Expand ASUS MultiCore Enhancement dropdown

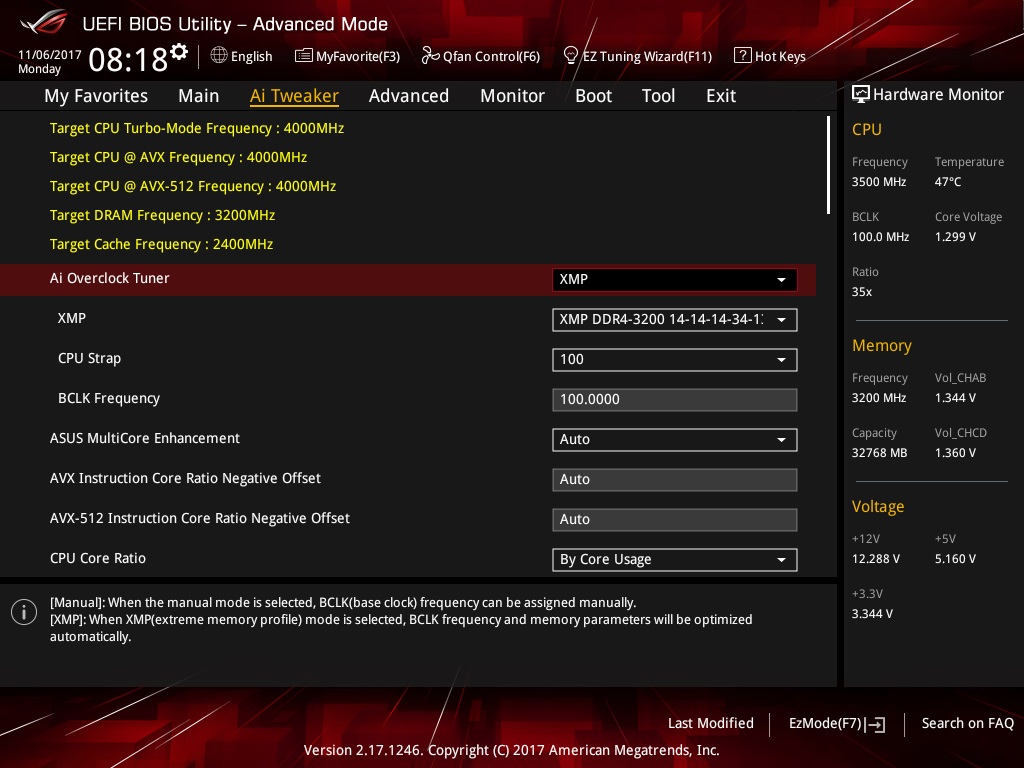[675, 440]
